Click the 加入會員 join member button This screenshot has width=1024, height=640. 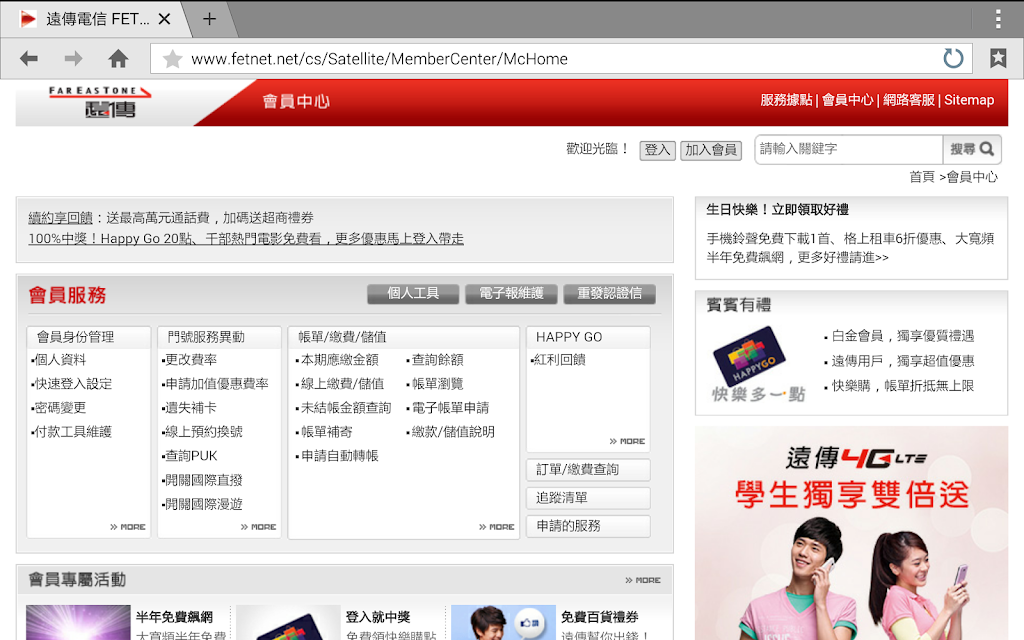711,150
